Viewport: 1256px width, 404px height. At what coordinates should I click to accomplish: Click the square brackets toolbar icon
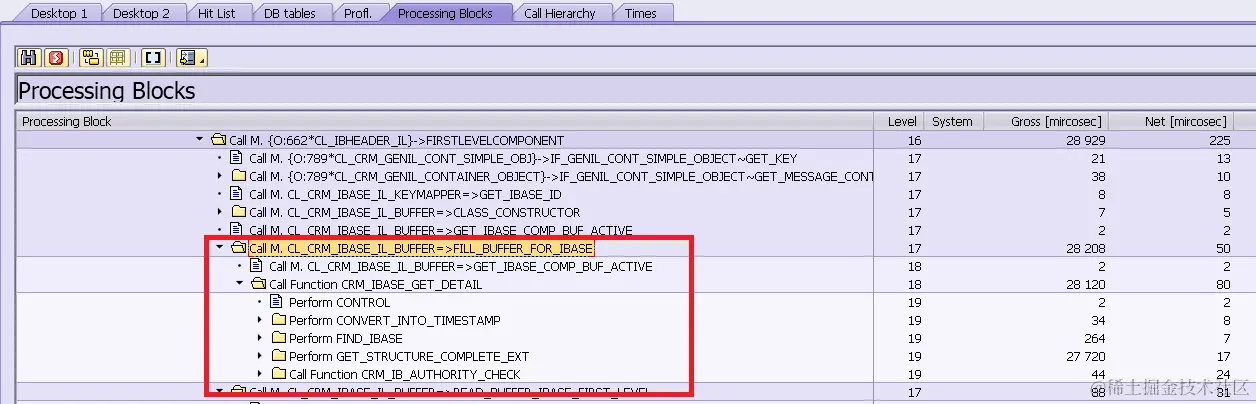[153, 57]
